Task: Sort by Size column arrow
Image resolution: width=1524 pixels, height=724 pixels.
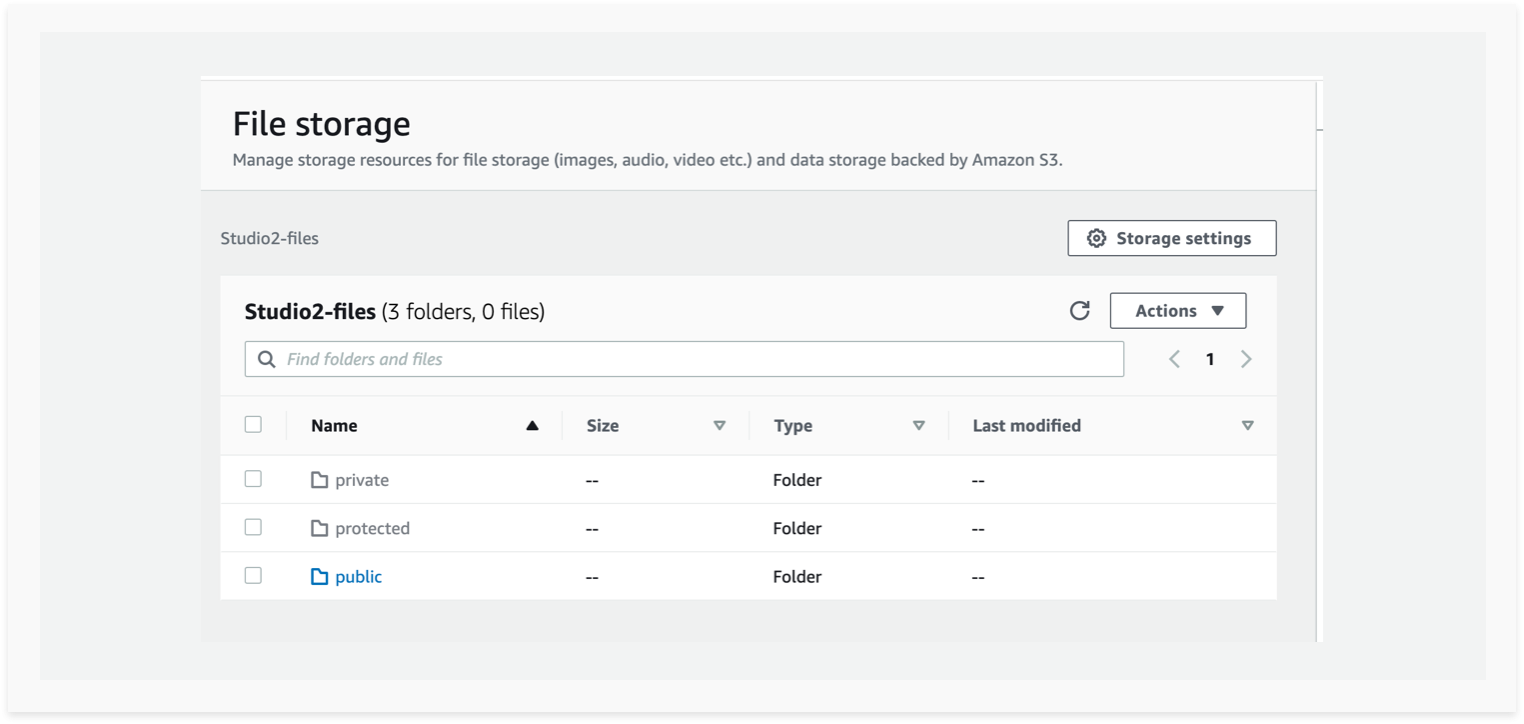Action: coord(719,426)
